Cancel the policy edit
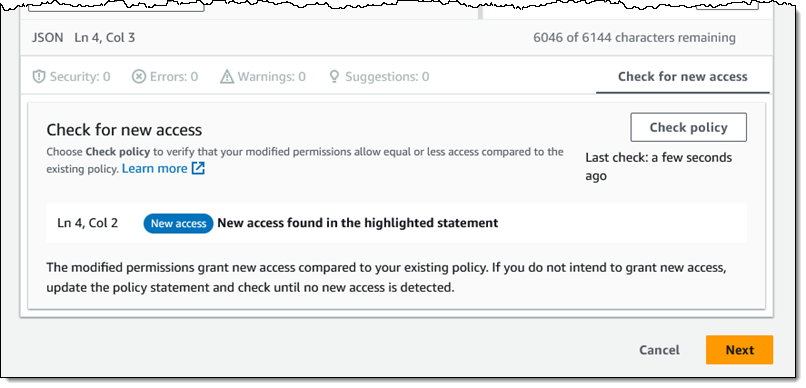 (660, 350)
